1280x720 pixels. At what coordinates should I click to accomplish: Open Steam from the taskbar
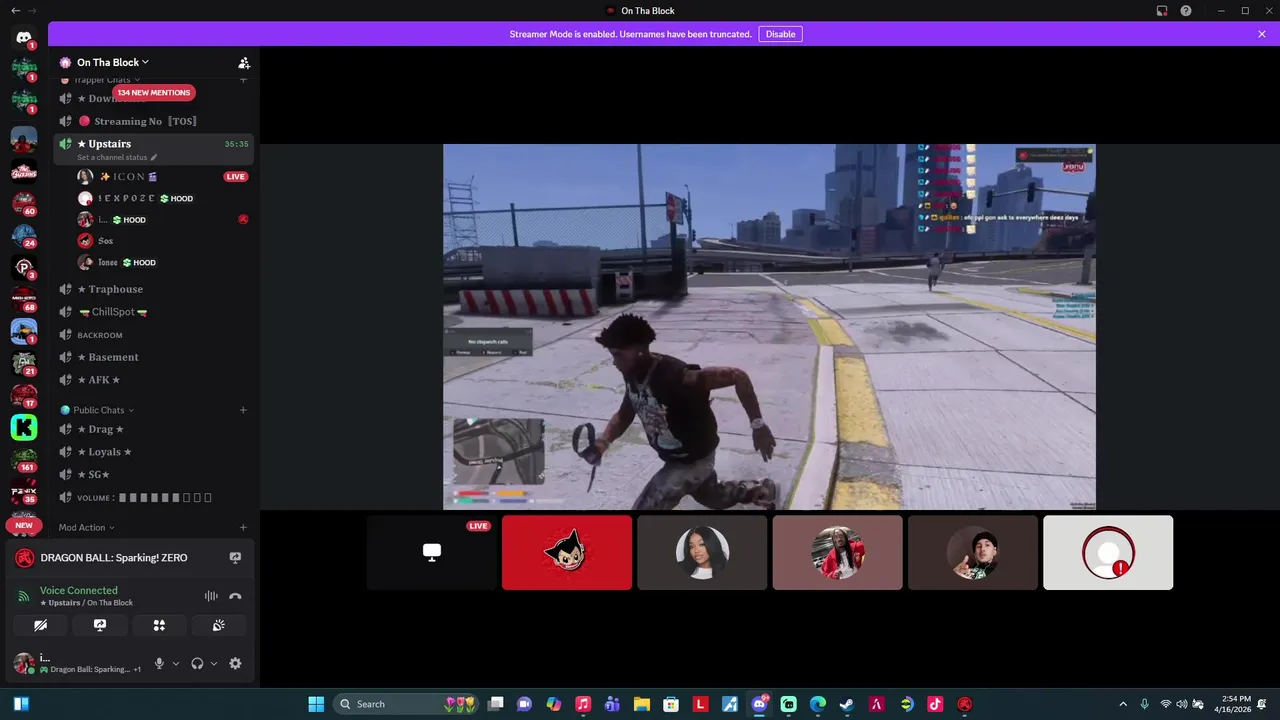pos(846,704)
